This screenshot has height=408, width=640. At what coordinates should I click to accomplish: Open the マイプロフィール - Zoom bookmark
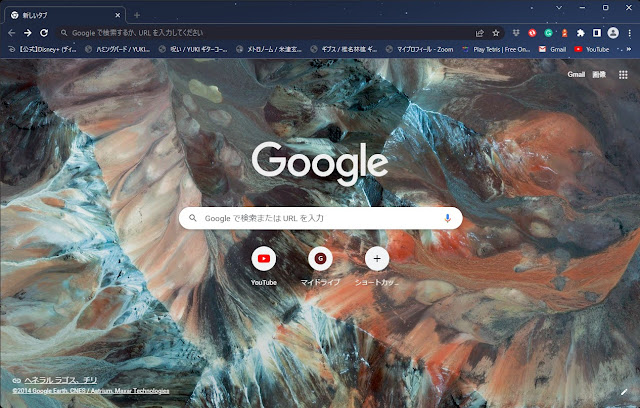point(420,49)
